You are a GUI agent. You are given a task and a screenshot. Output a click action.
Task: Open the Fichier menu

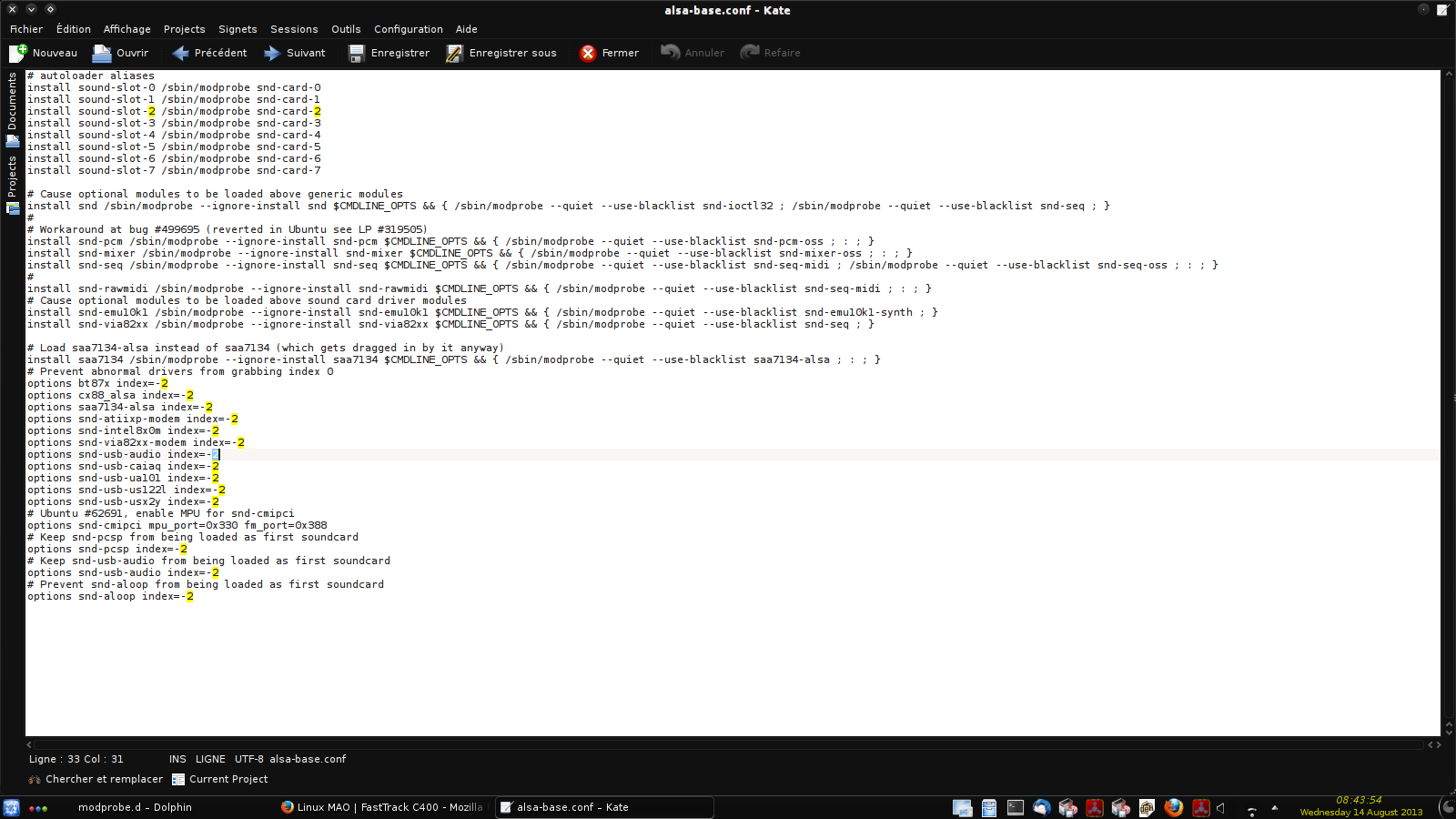(x=26, y=29)
